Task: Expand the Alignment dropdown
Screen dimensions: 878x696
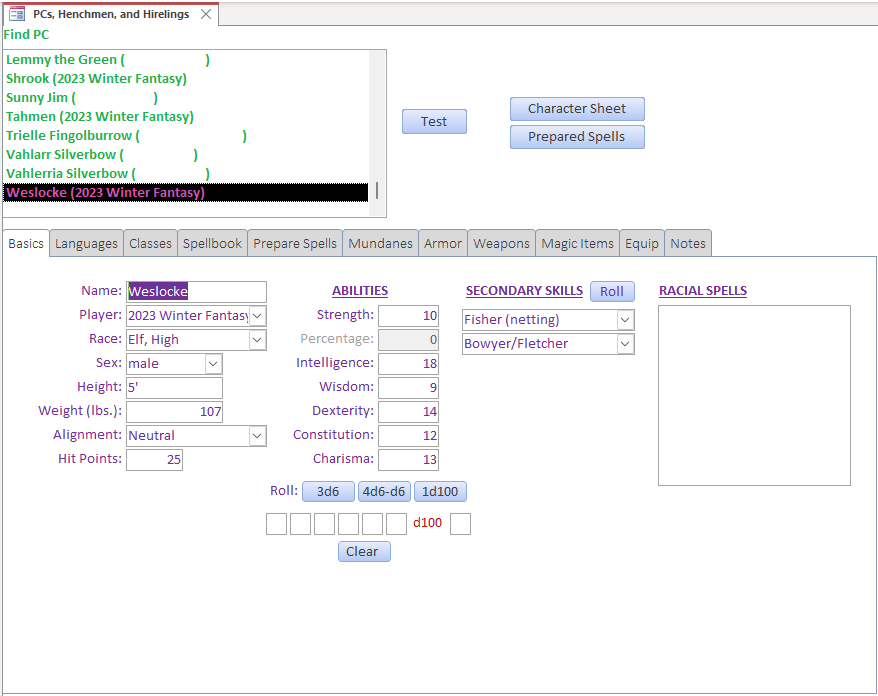Action: click(257, 436)
